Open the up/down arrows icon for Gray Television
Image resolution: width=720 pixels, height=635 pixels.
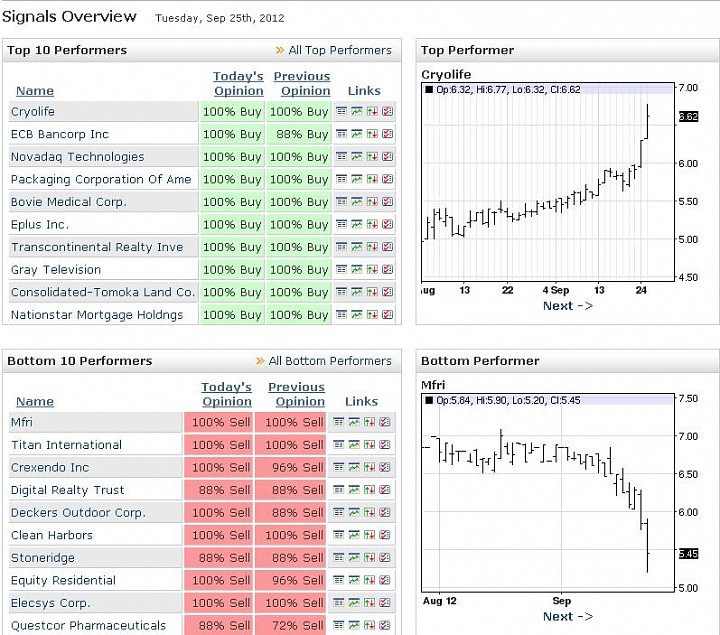coord(372,269)
